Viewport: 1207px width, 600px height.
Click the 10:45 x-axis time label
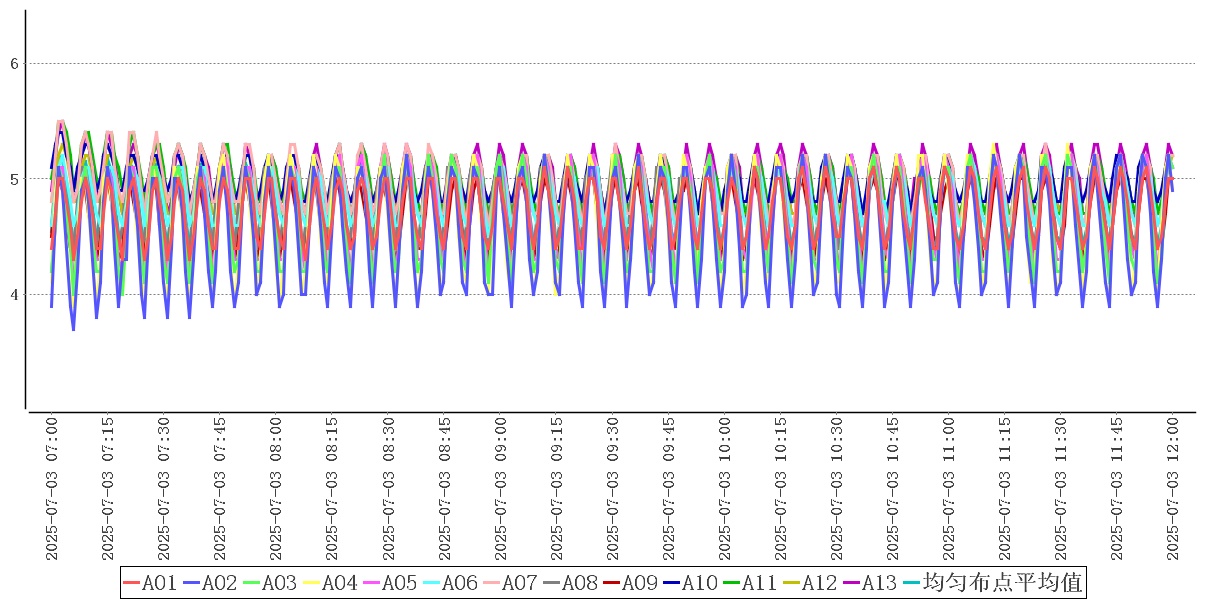pos(892,489)
